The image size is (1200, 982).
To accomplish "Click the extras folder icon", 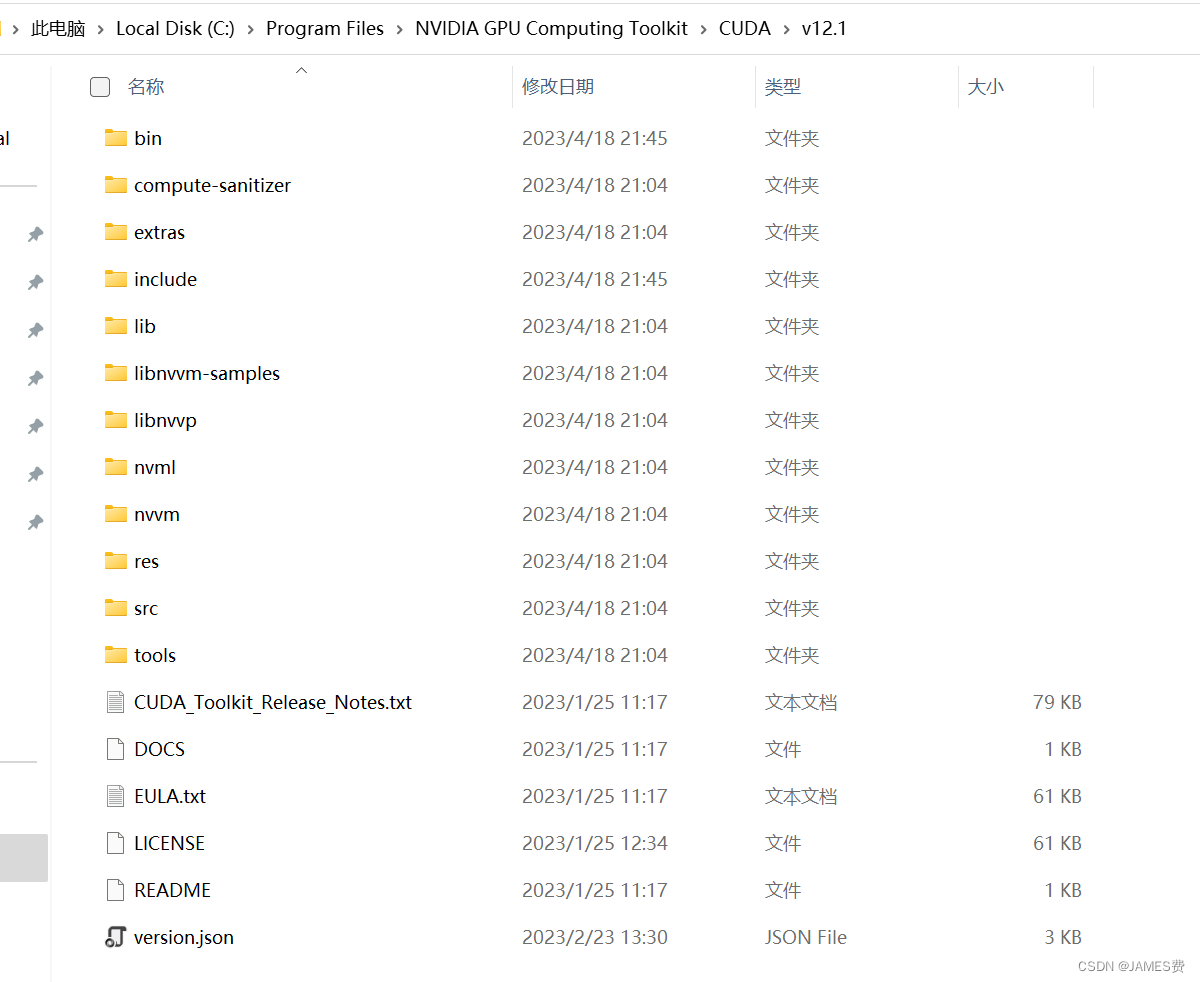I will (116, 232).
